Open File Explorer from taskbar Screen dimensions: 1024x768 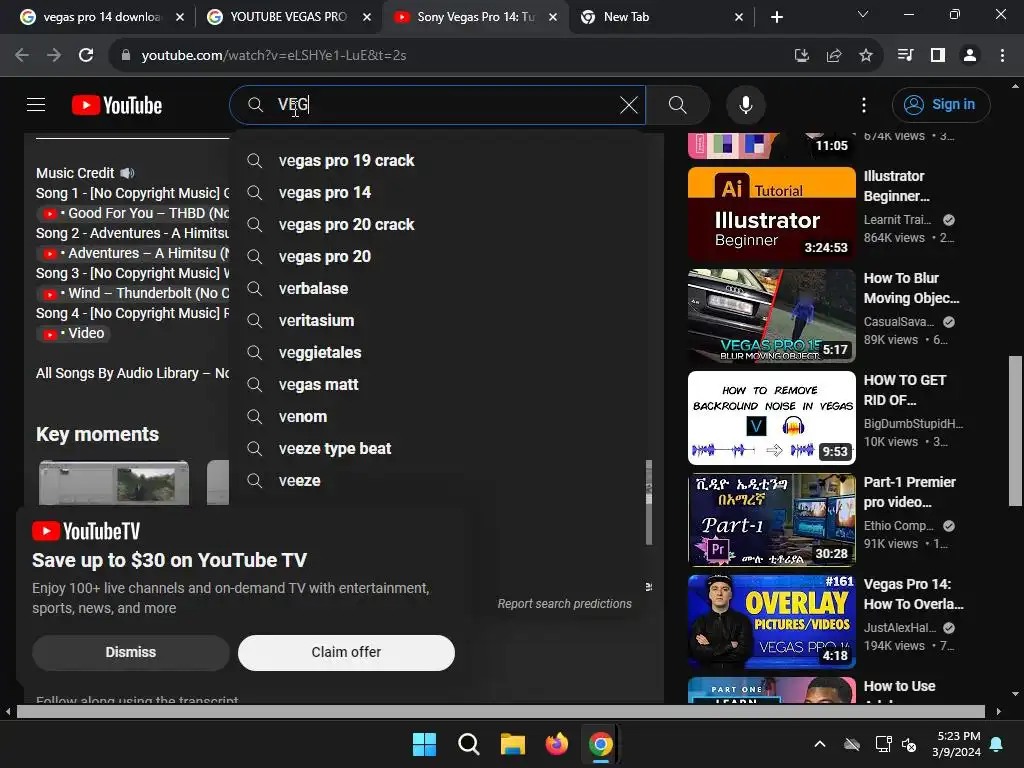(x=513, y=744)
